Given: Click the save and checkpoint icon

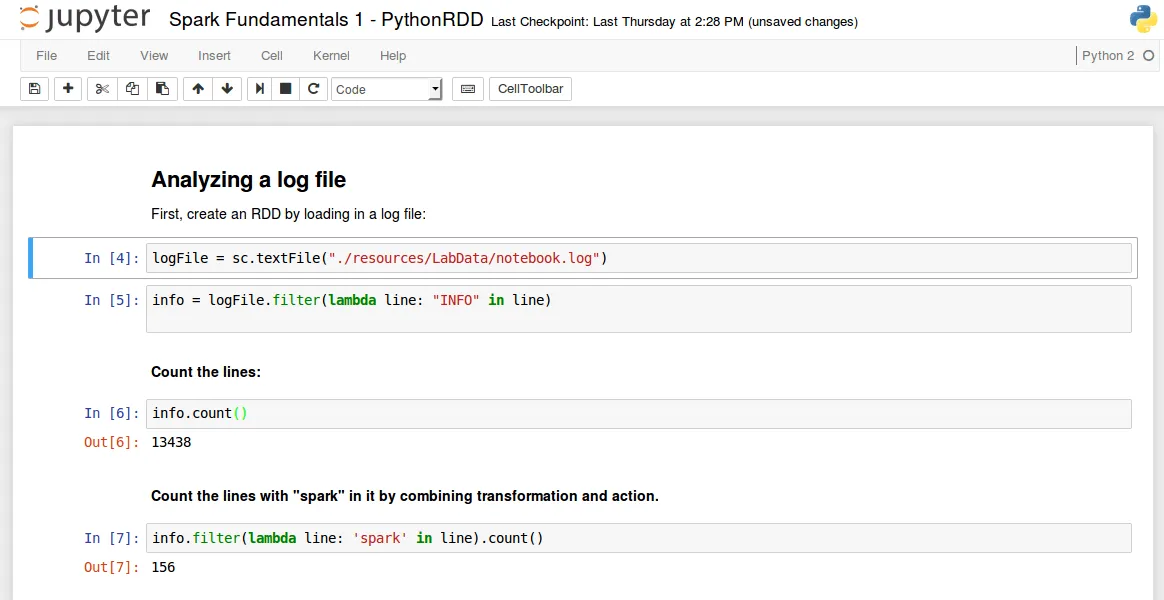Looking at the screenshot, I should [35, 89].
